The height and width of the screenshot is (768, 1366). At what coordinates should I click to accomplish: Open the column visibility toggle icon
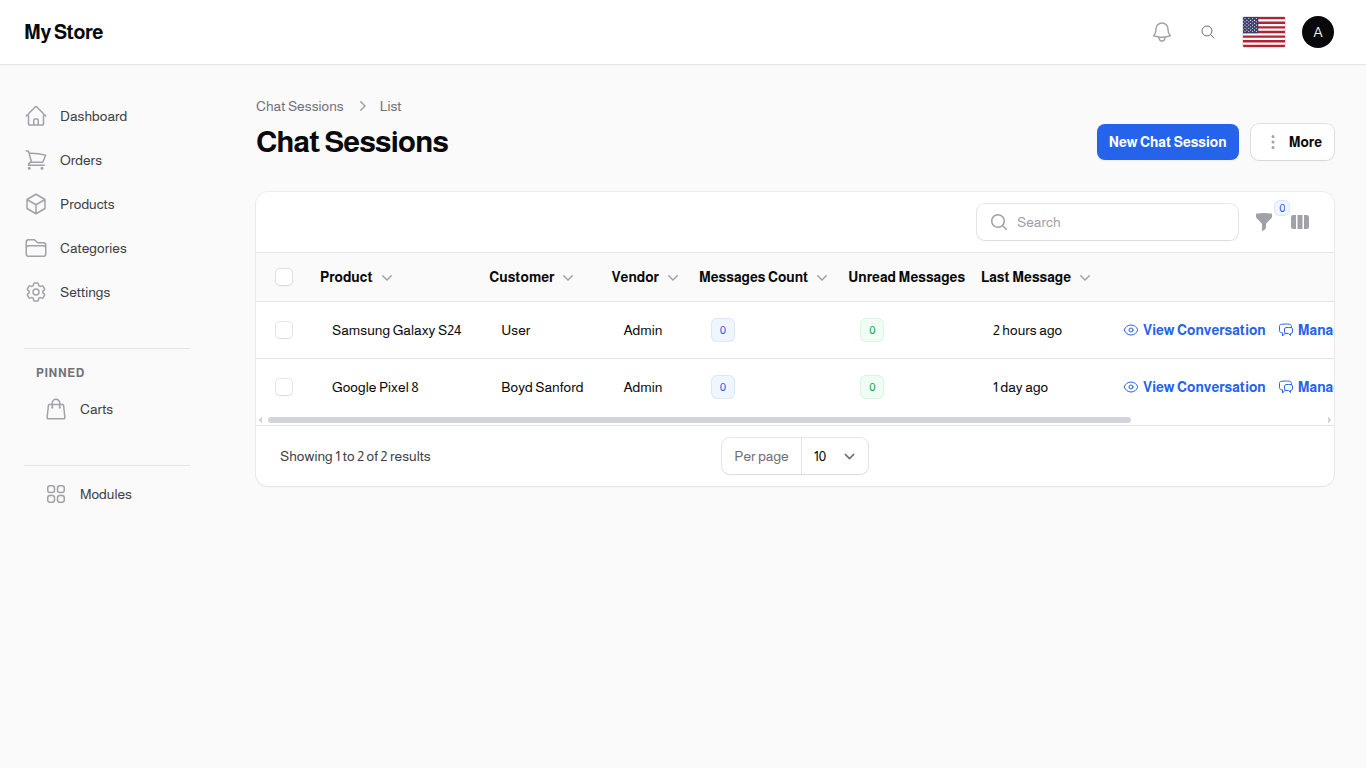point(1300,222)
